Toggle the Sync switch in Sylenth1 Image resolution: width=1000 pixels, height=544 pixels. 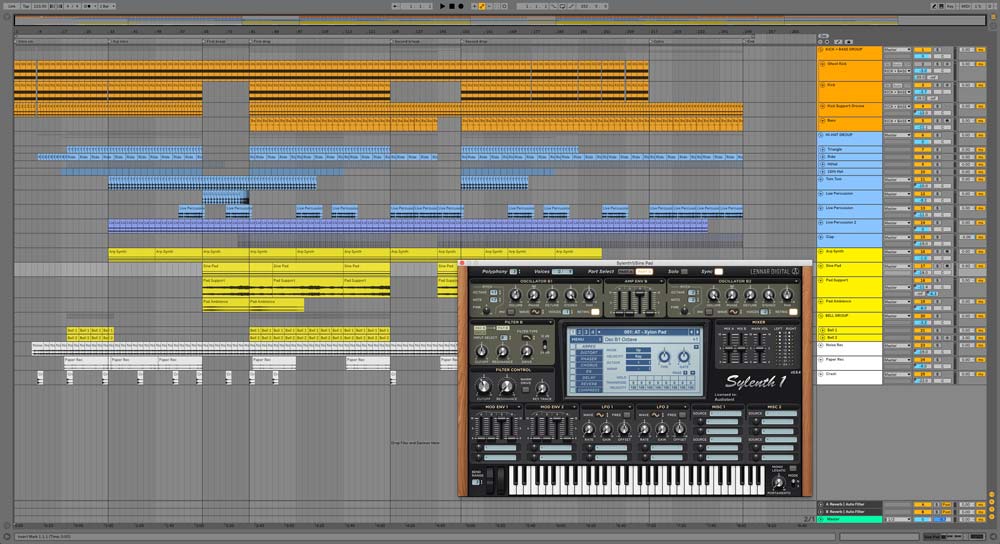click(718, 272)
